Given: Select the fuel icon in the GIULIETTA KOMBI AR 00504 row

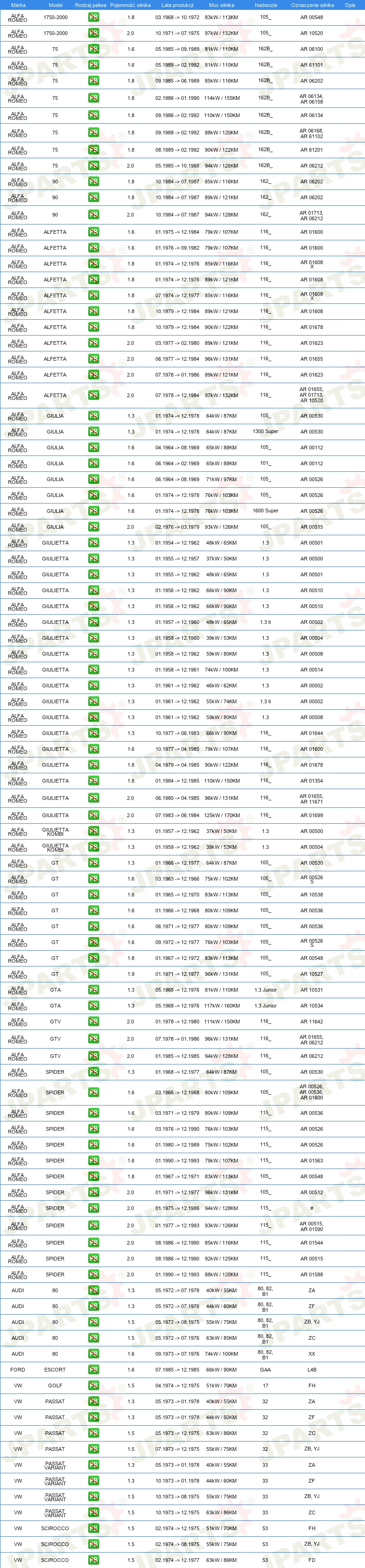Looking at the screenshot, I should [x=93, y=847].
